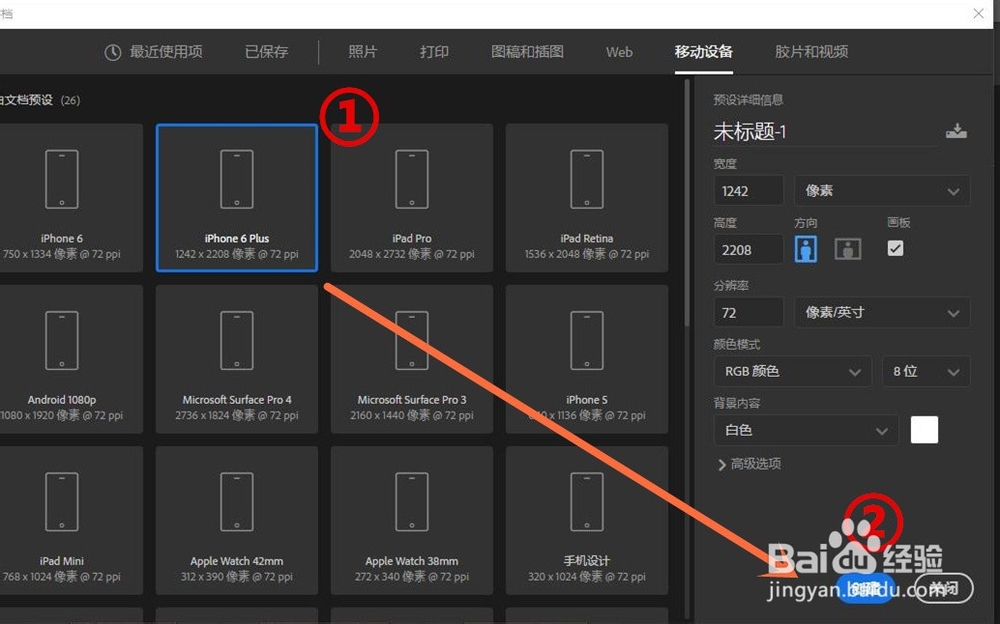The height and width of the screenshot is (624, 1000).
Task: Switch to the Web tab
Action: click(619, 52)
